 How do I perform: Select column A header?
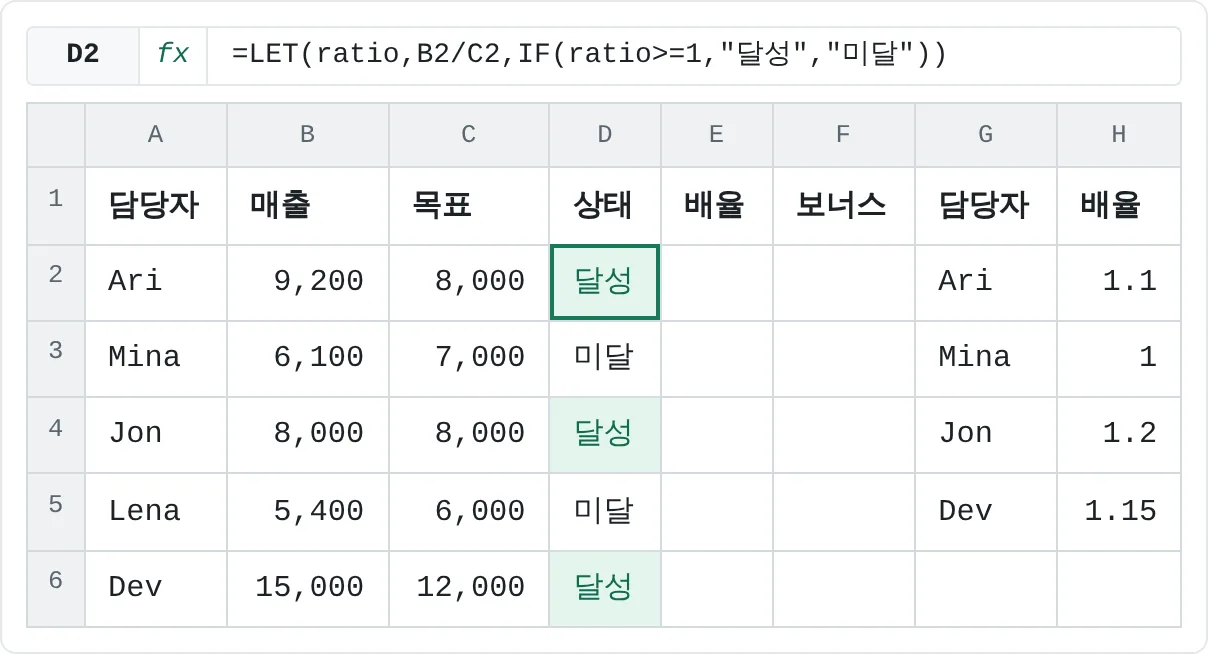pos(156,135)
